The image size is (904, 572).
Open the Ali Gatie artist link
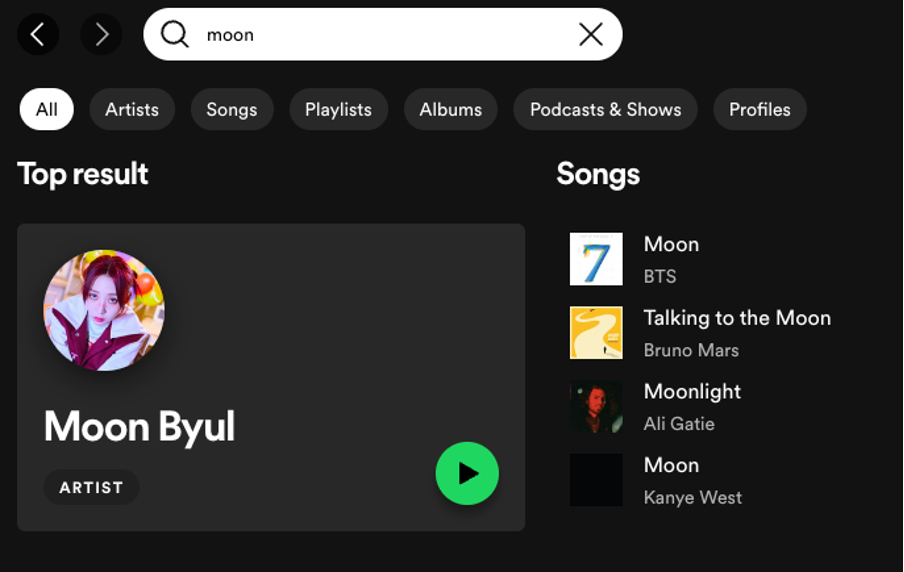(679, 424)
